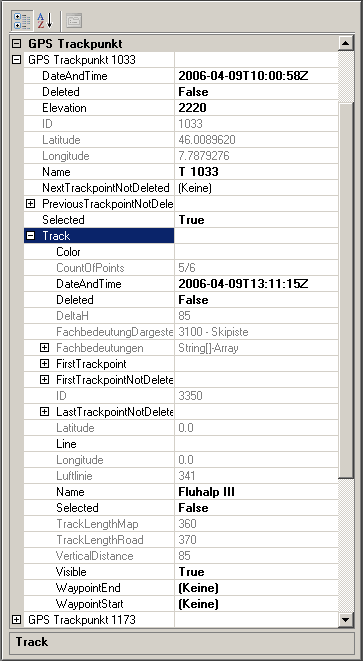Click the vertical scrollbar thumb
Image resolution: width=363 pixels, height=661 pixels.
tap(346, 290)
